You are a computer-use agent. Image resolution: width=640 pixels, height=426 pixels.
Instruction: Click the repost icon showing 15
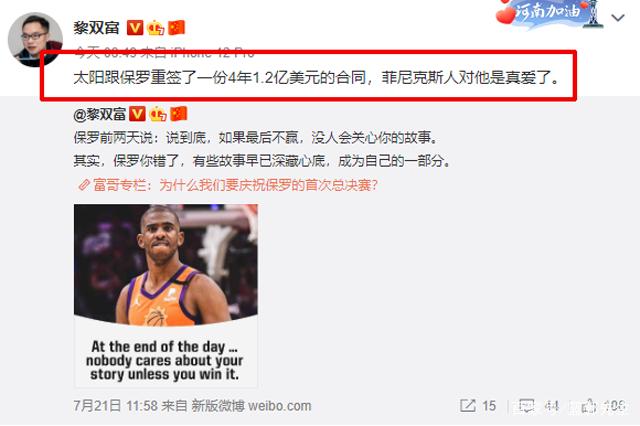468,406
